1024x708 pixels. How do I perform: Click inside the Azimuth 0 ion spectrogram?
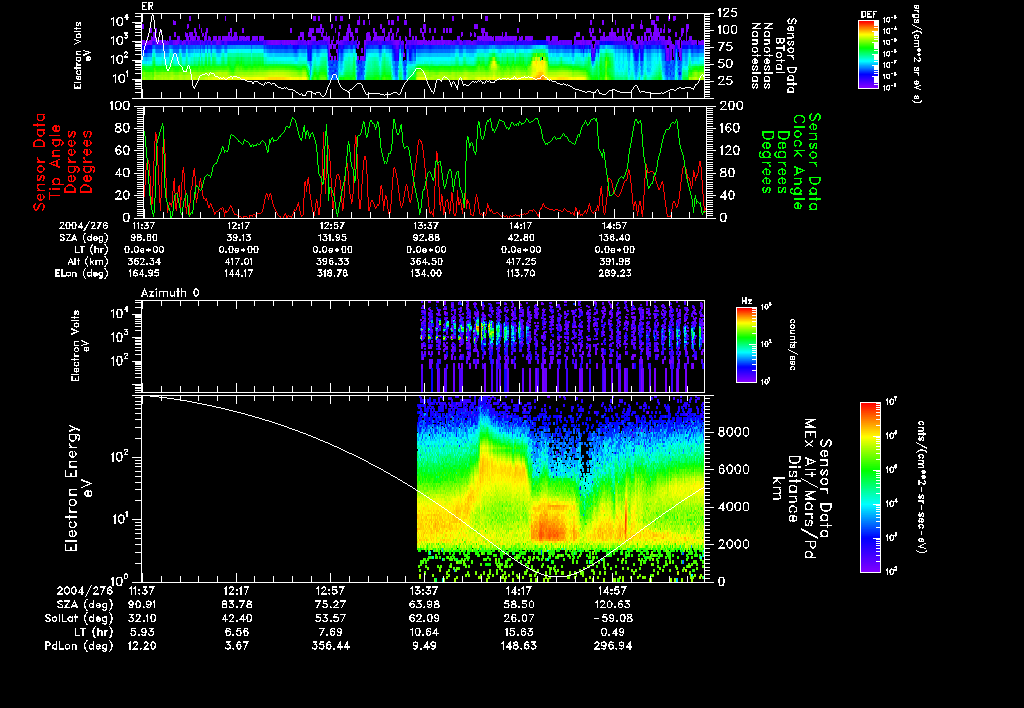423,346
